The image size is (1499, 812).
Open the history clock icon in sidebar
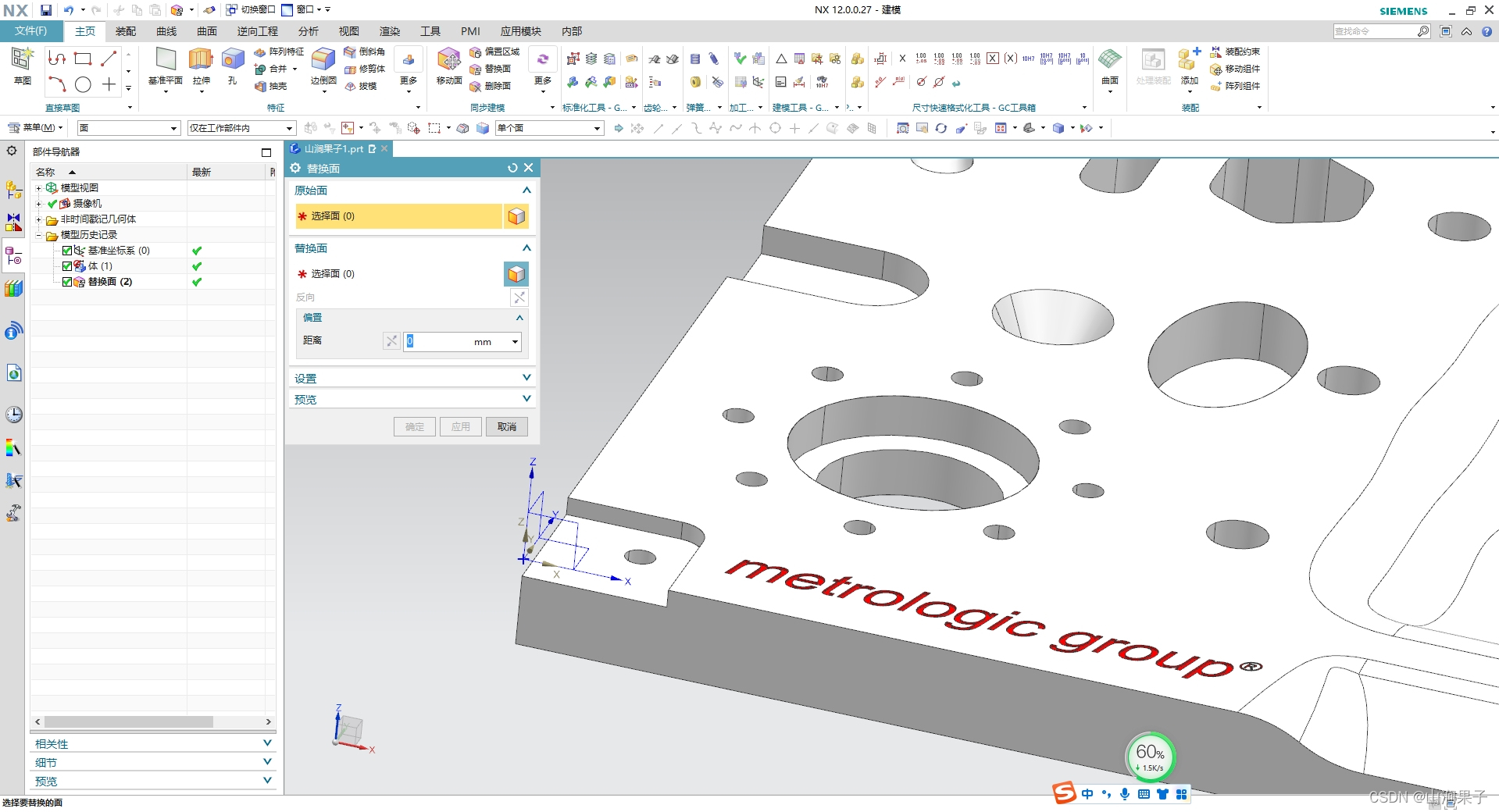point(13,415)
